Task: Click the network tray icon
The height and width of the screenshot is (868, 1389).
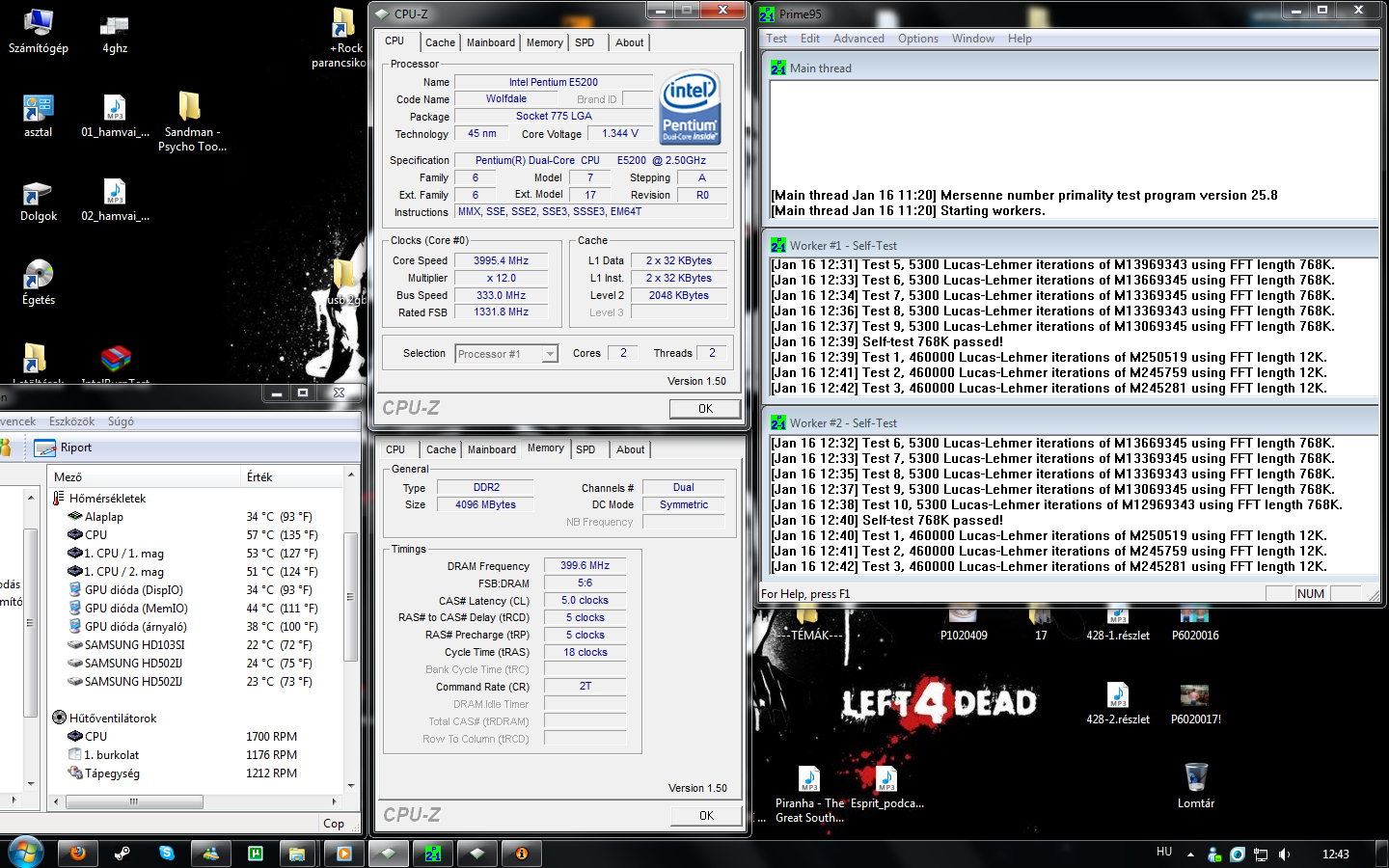Action: [1261, 854]
